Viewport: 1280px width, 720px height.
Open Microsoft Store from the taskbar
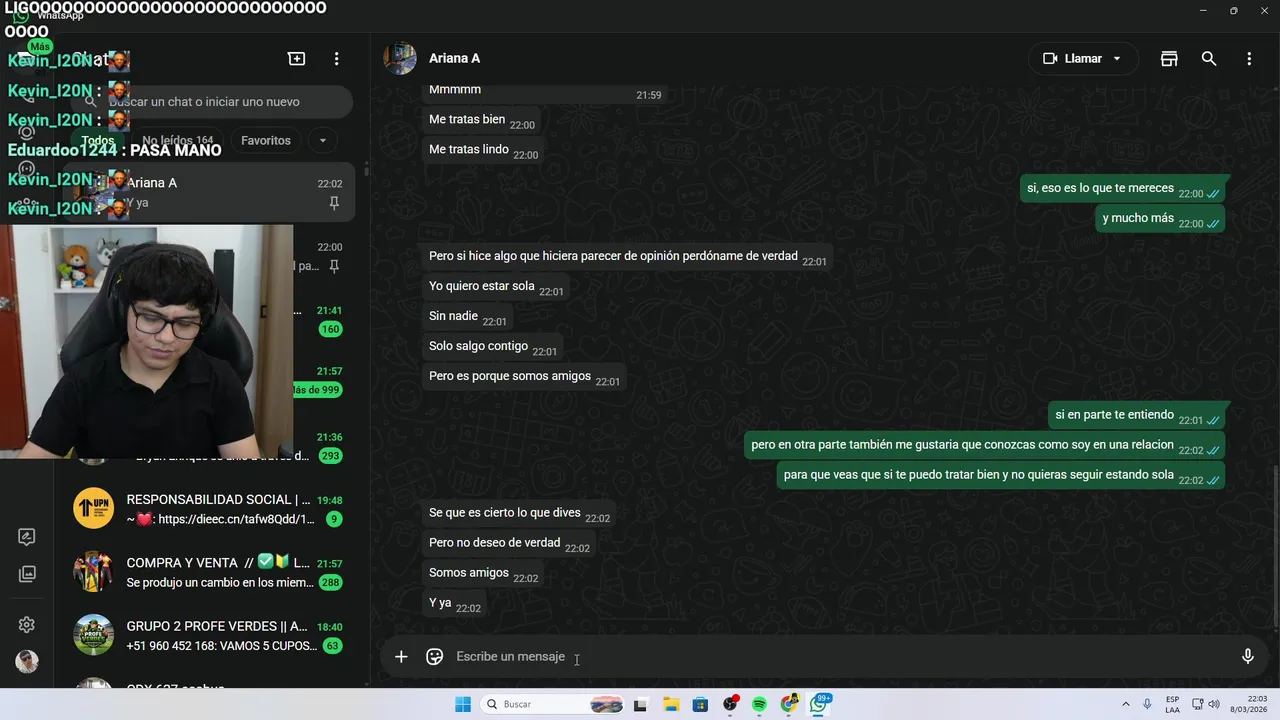700,704
